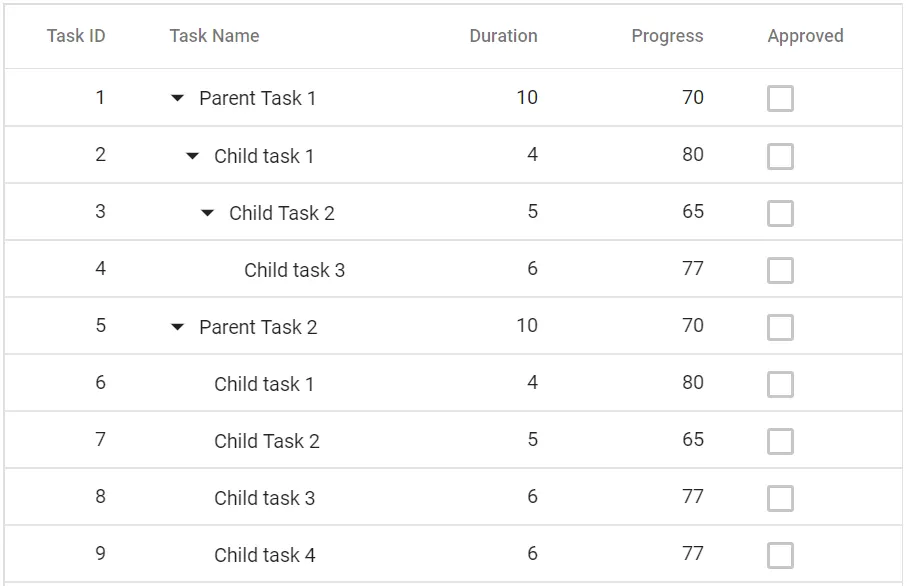The image size is (907, 586).
Task: Approve Child task 4 in the last row
Action: [779, 554]
